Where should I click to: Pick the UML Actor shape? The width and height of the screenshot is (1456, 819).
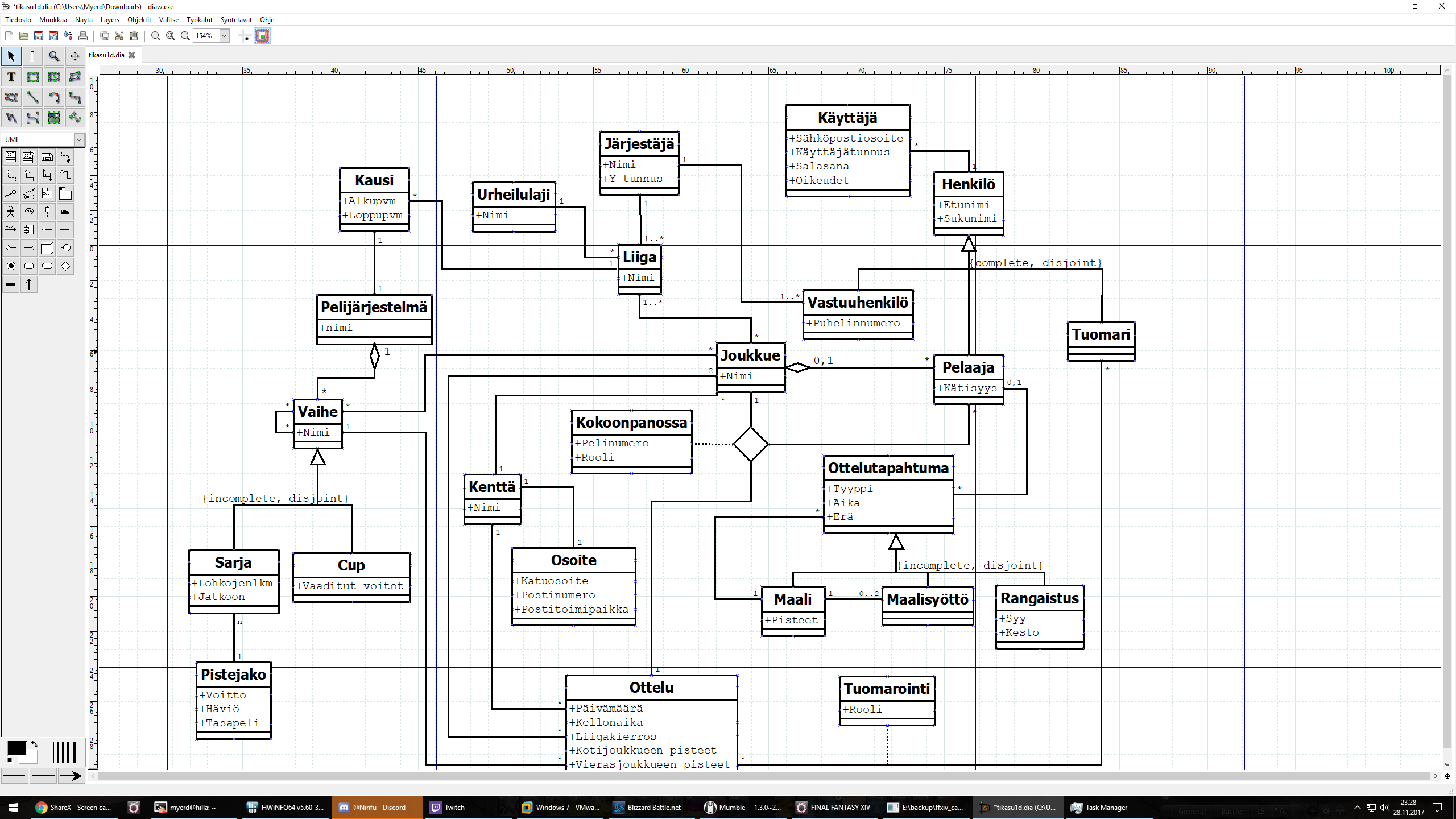pos(11,212)
